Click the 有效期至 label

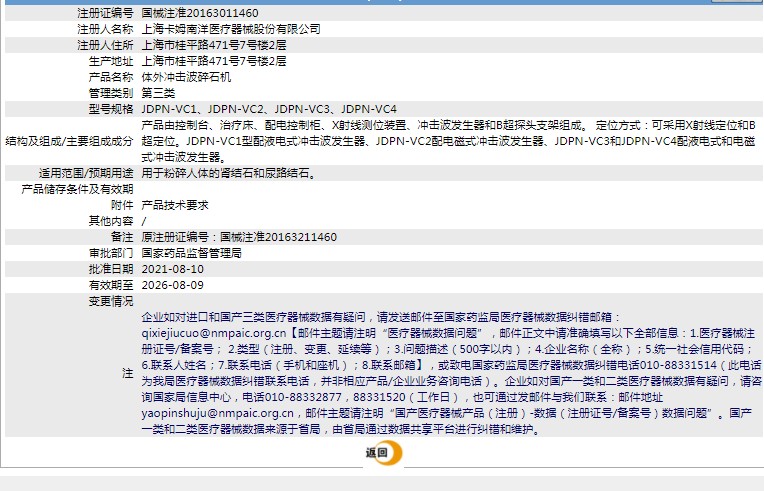(x=111, y=285)
